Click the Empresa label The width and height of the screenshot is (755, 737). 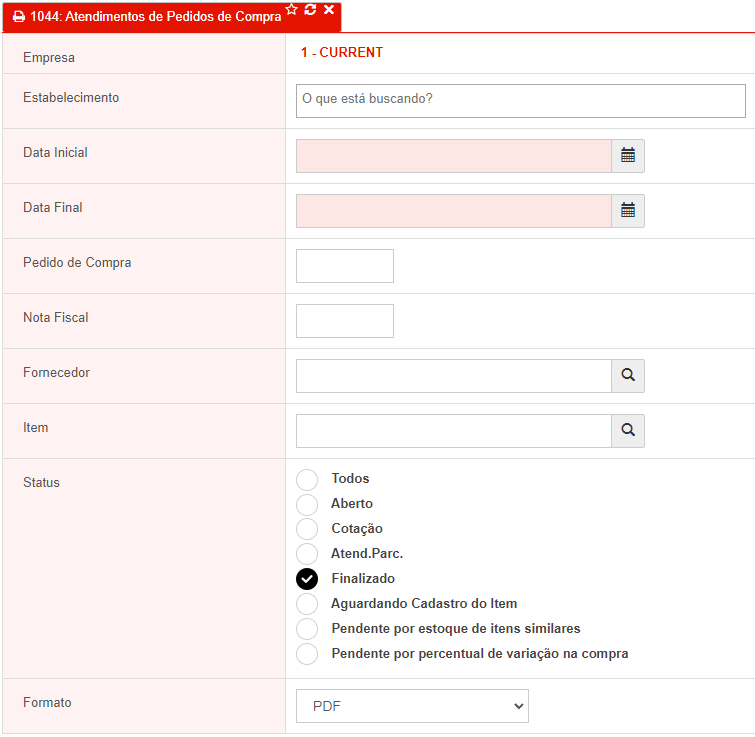click(x=49, y=58)
